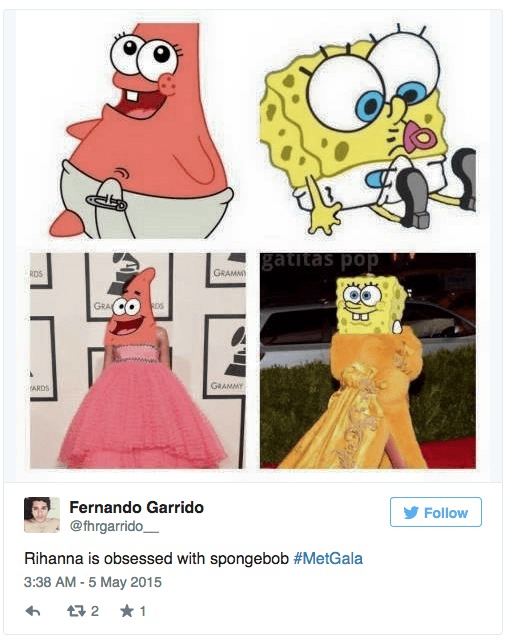The width and height of the screenshot is (532, 643).
Task: Open the SpongeBob yellow gown photo
Action: [x=368, y=360]
